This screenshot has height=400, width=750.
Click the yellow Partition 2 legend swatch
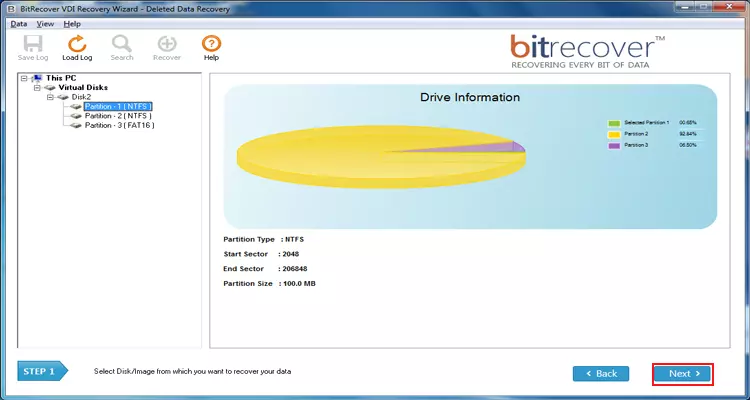point(614,134)
